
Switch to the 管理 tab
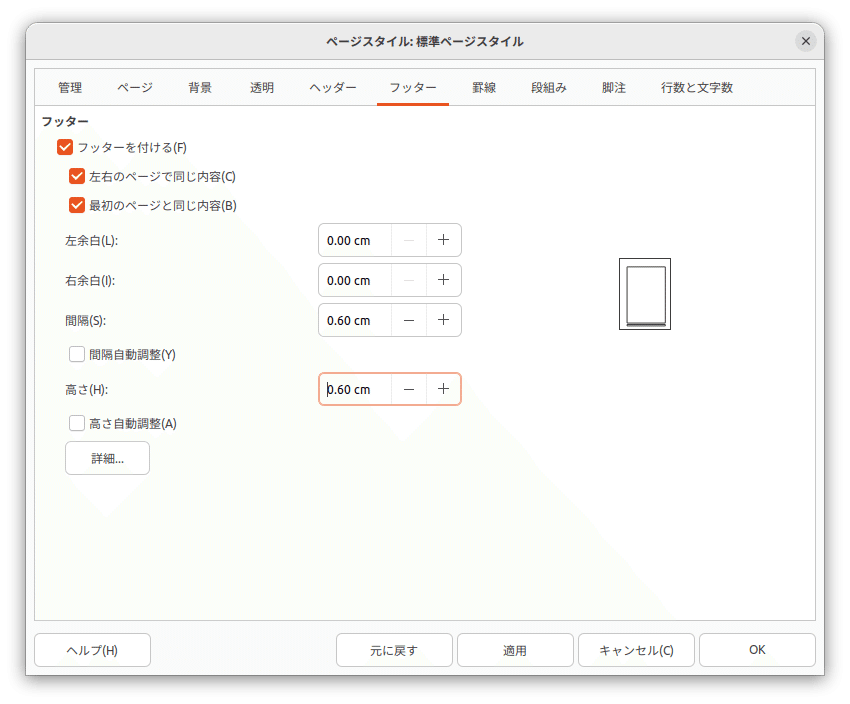70,88
